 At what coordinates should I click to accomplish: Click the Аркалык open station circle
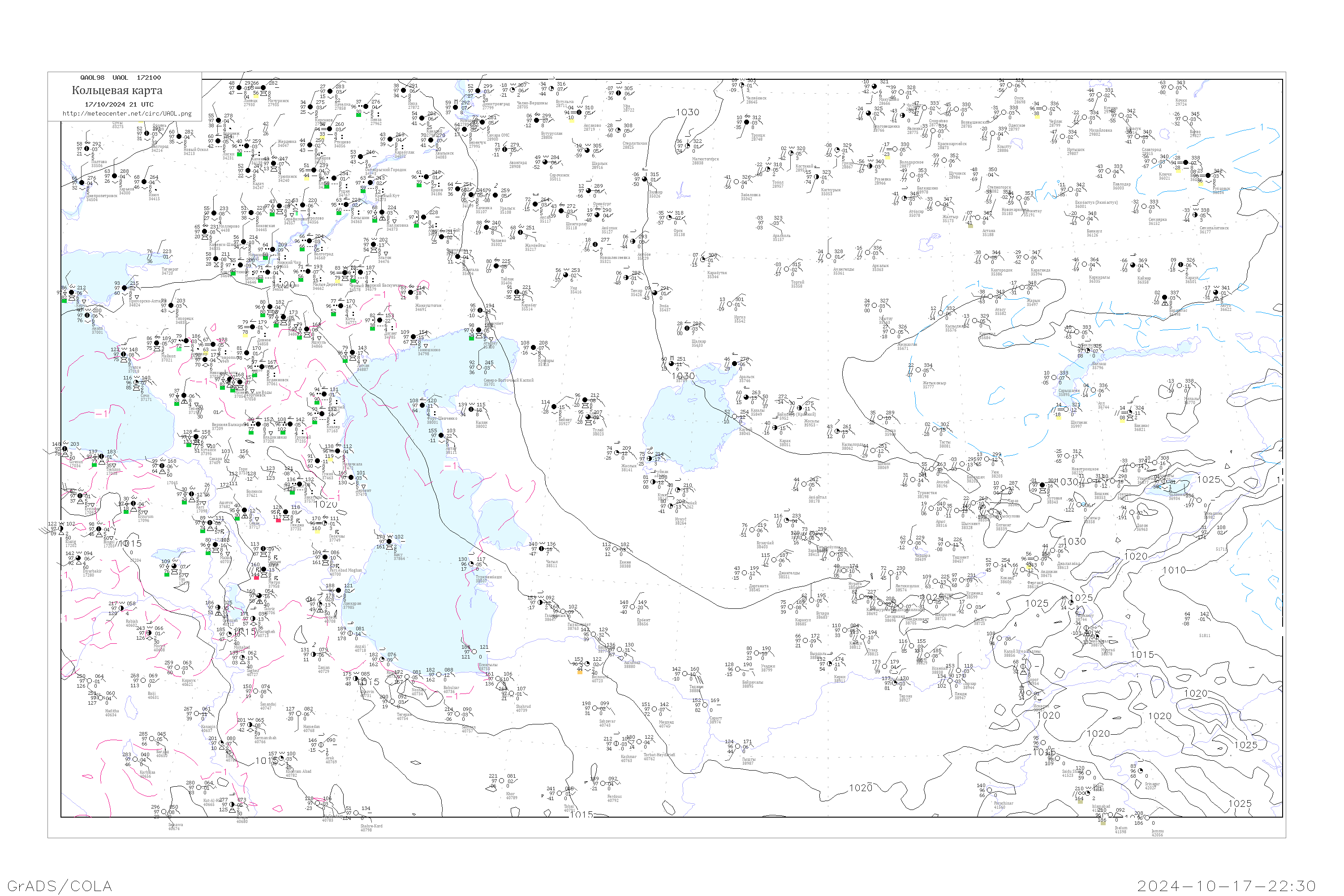(x=867, y=253)
